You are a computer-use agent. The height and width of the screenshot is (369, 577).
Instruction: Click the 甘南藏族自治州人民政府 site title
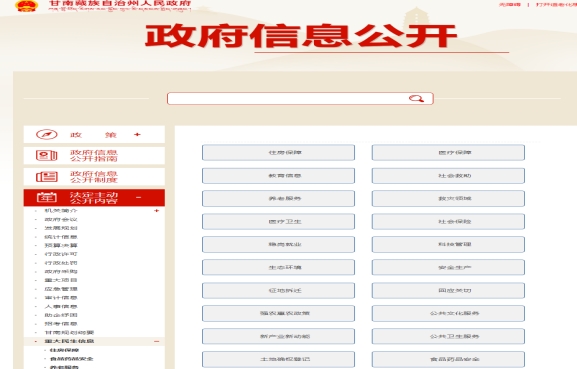point(120,3)
